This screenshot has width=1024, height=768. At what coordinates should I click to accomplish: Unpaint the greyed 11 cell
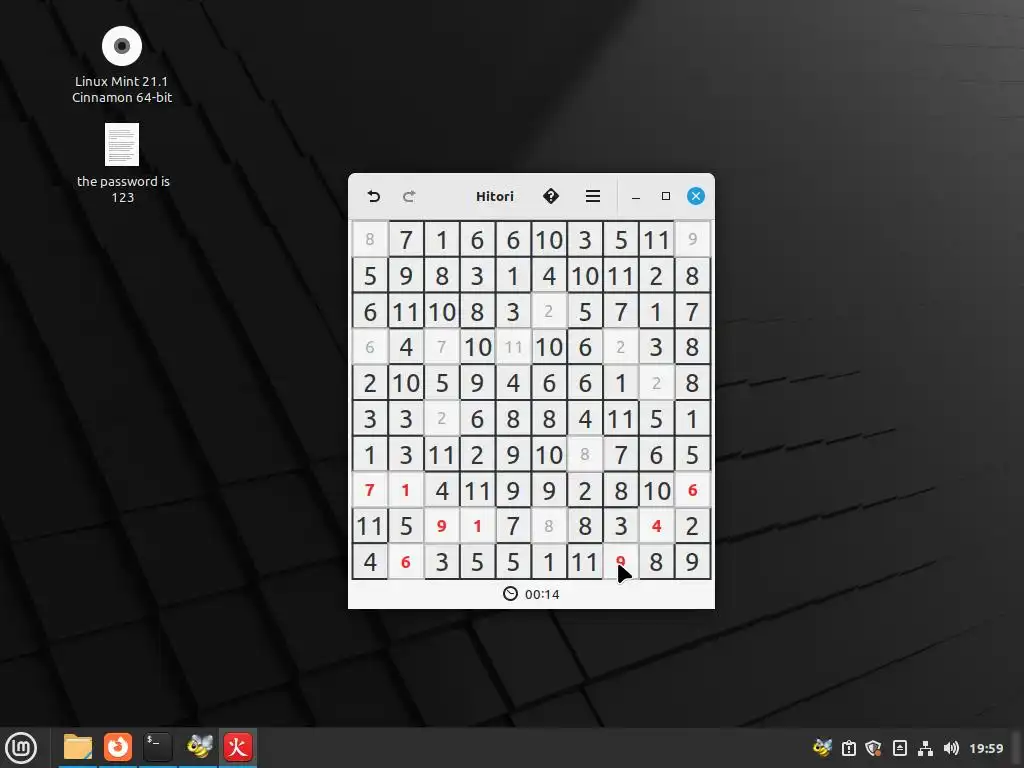[x=513, y=347]
